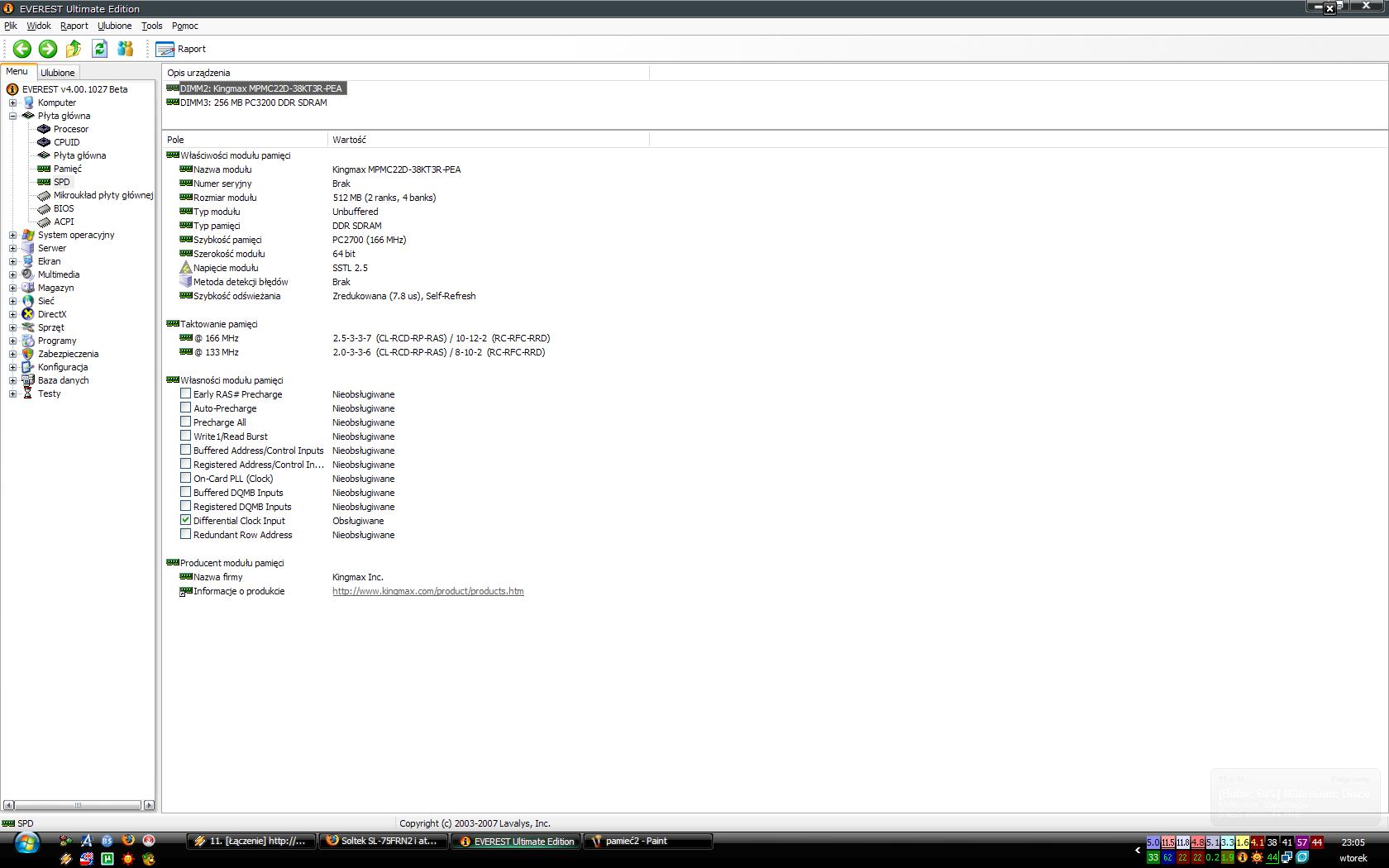
Task: Select the Pamięć memory icon in tree
Action: click(x=44, y=169)
